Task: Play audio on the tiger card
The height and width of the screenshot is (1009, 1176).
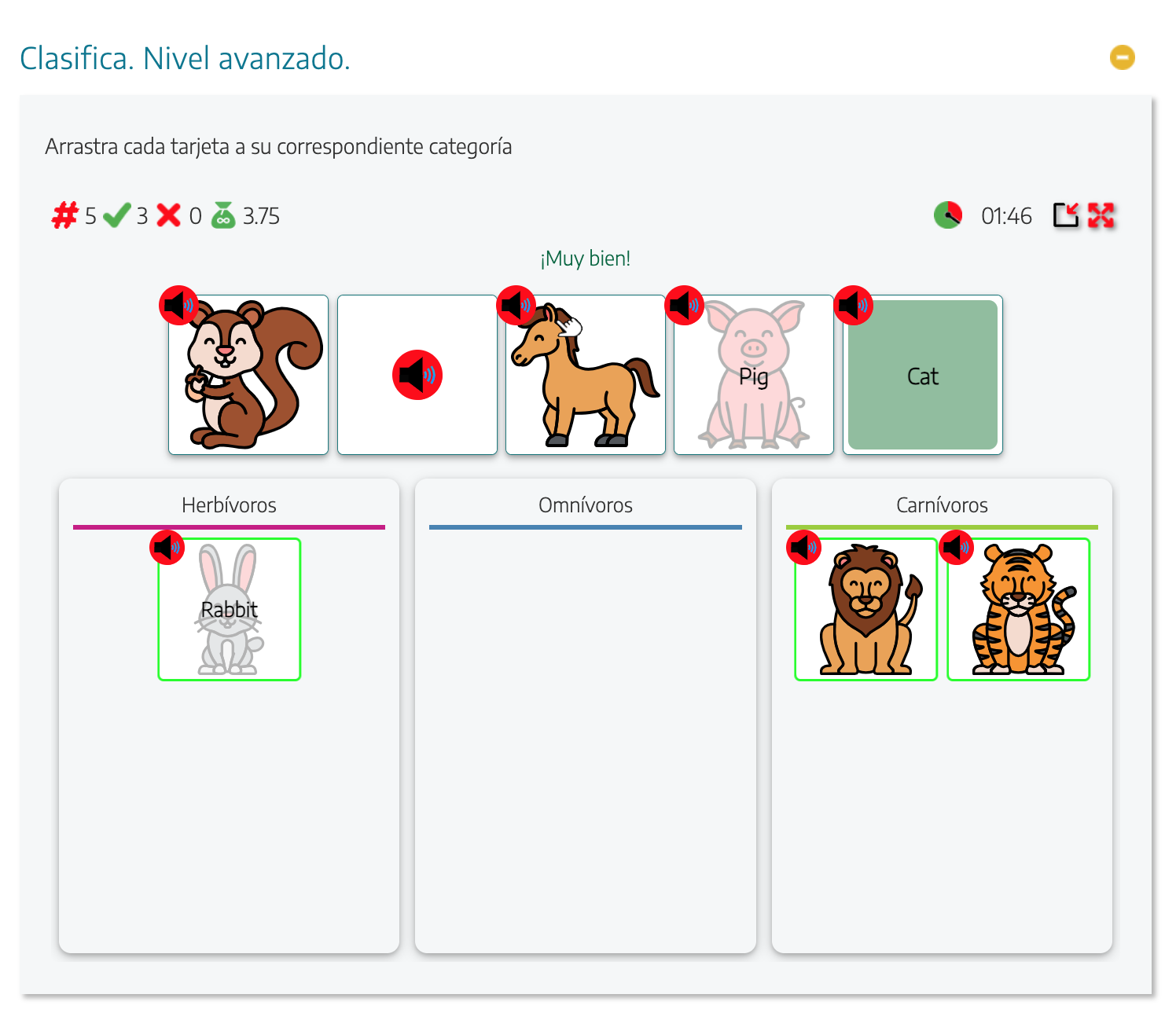Action: (958, 548)
